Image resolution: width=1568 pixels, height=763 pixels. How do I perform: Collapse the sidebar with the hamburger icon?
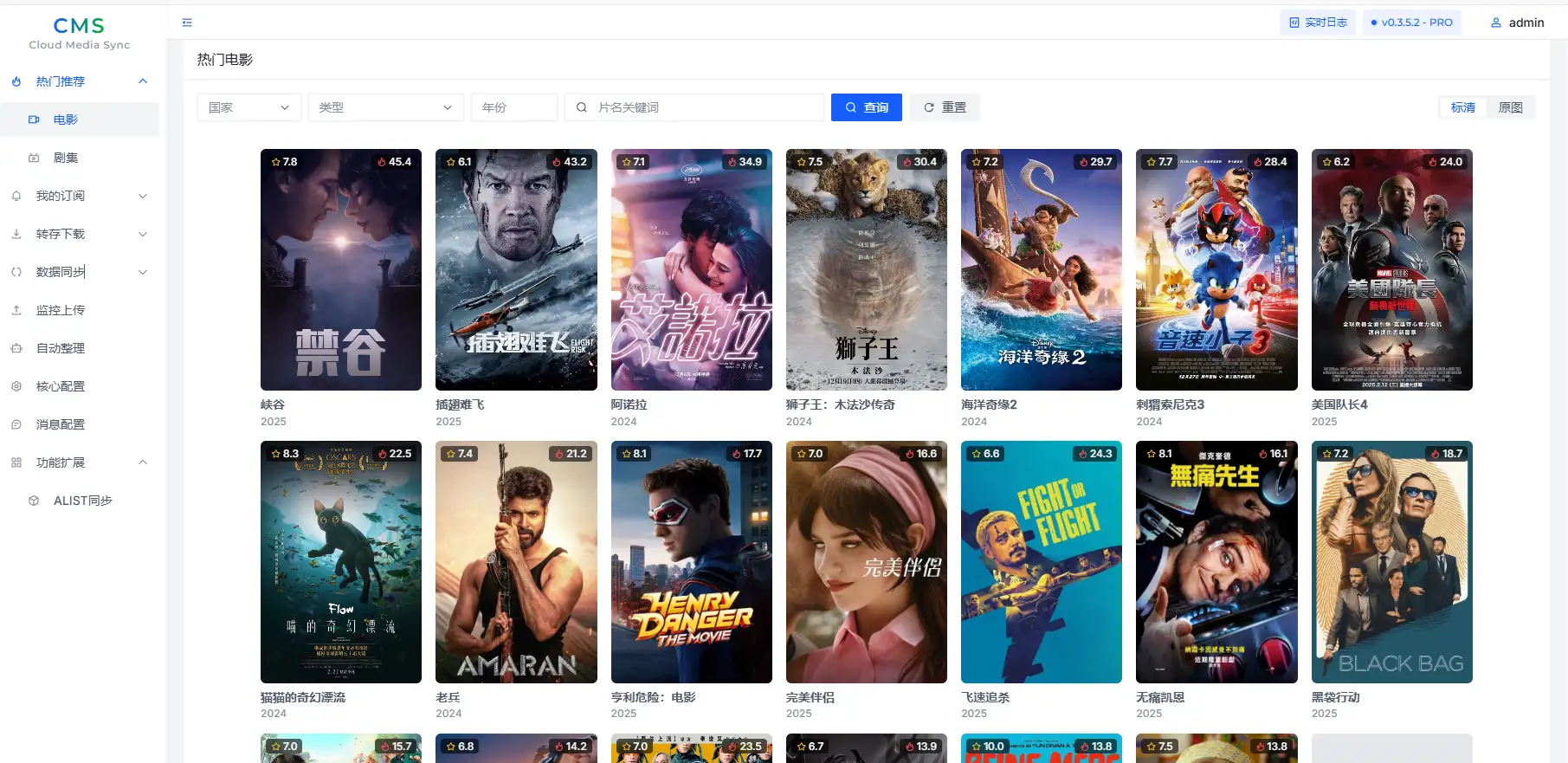pos(187,23)
